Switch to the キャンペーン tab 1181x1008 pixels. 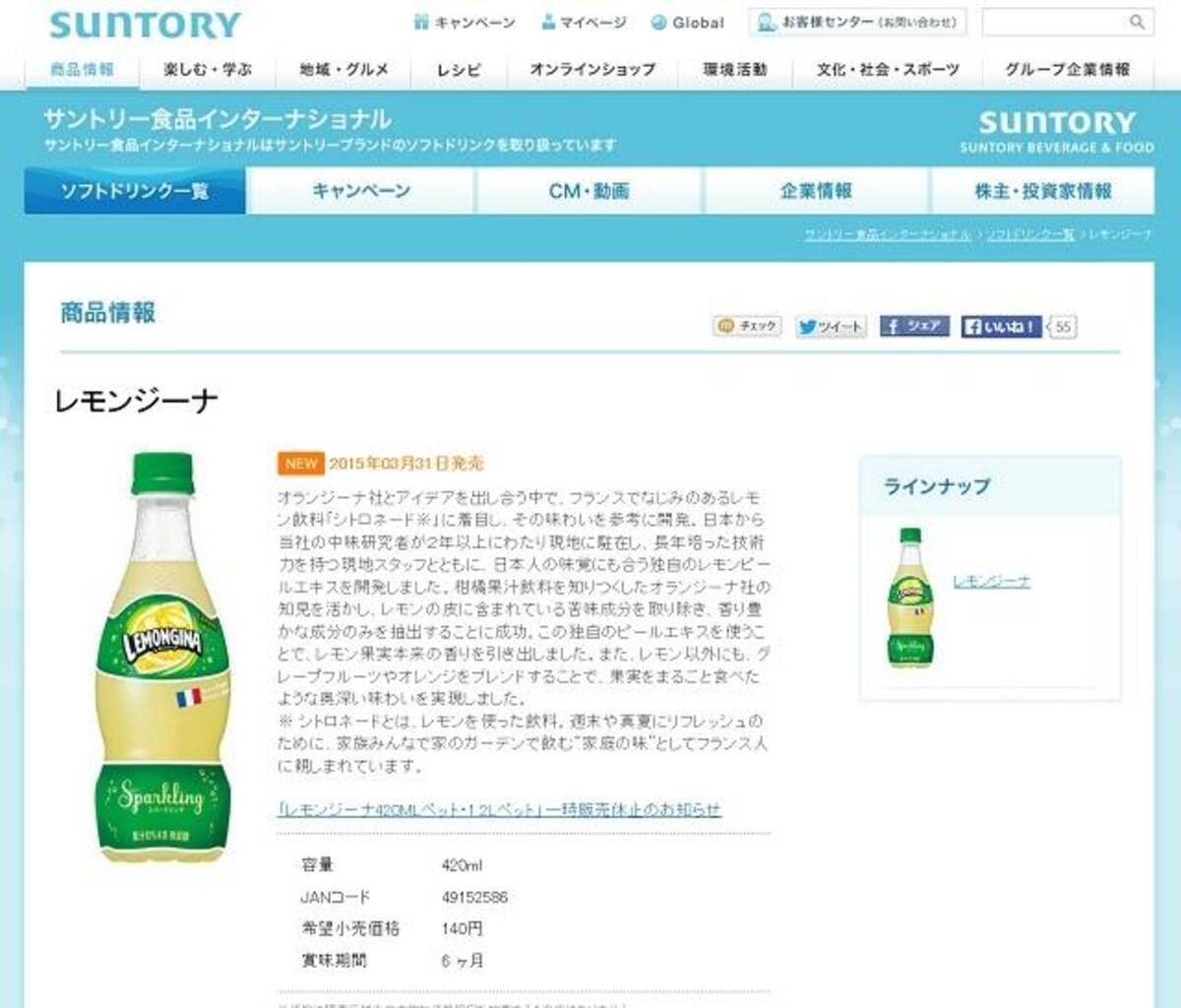[361, 191]
